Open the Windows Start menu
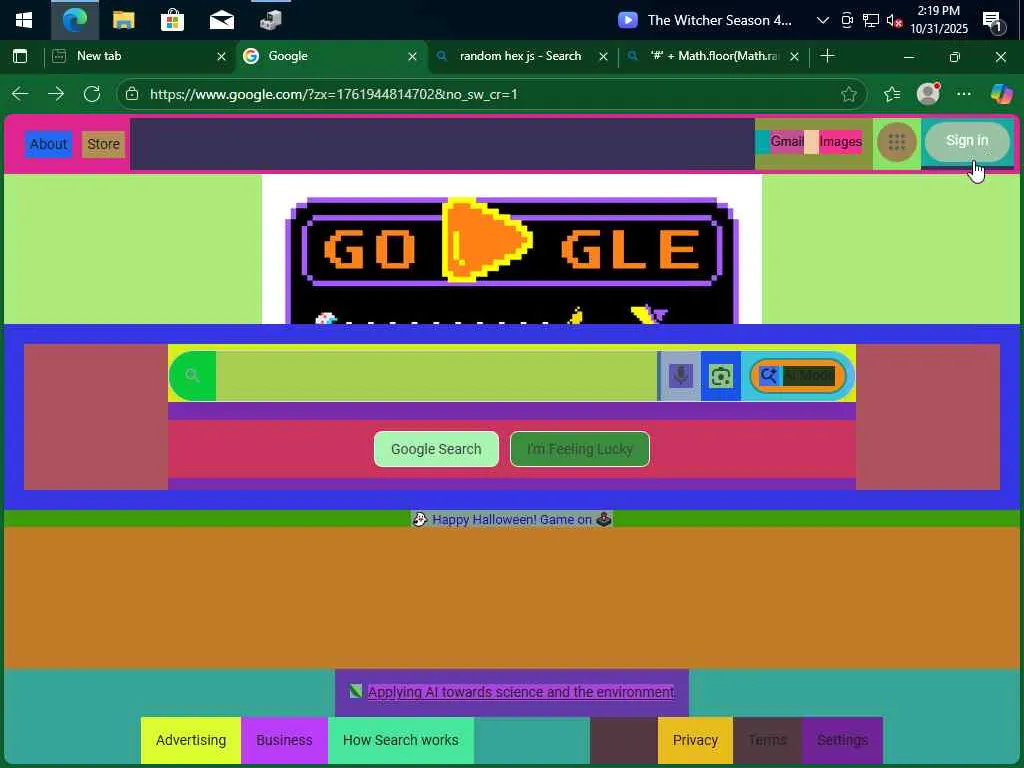 click(24, 20)
